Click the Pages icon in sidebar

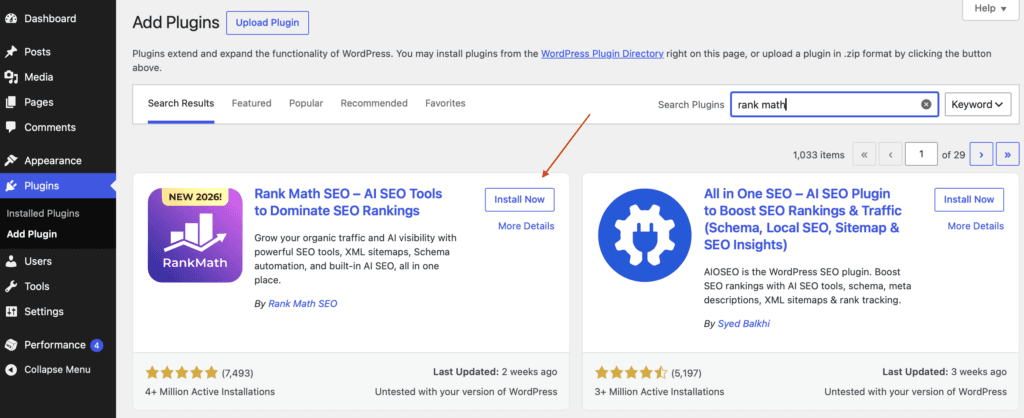point(10,102)
